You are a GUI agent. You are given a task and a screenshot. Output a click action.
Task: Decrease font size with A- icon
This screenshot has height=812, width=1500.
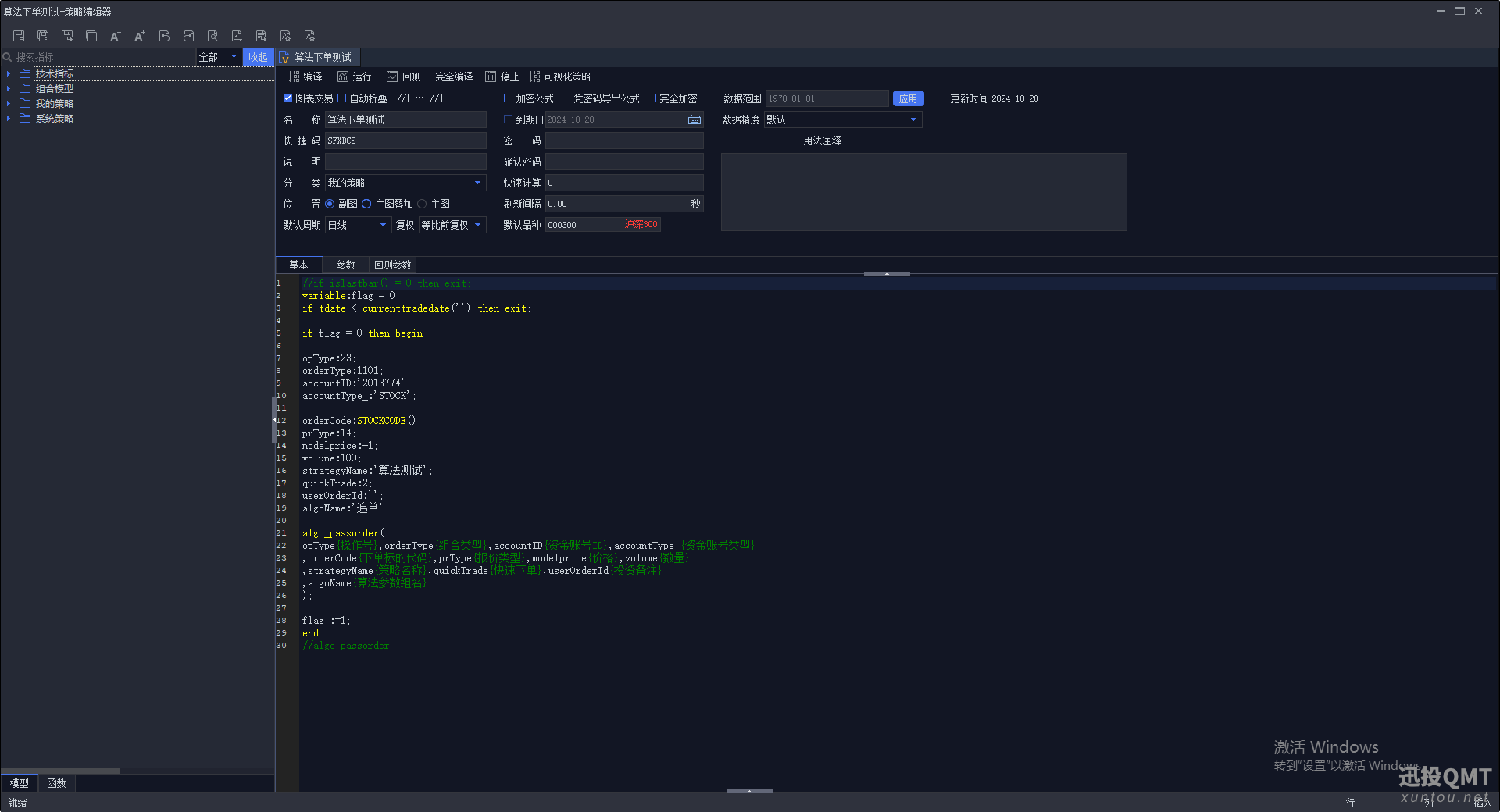116,36
